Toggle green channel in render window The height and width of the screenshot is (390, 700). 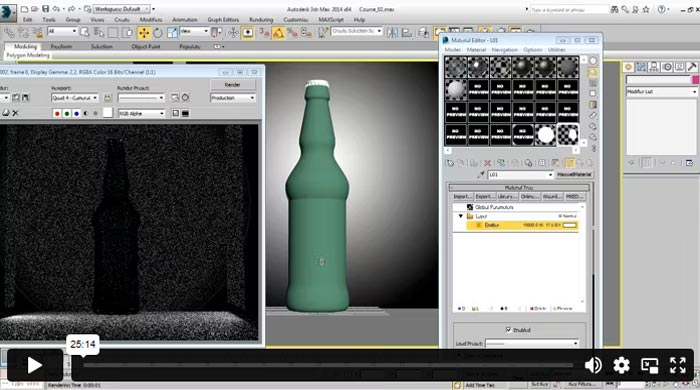67,113
